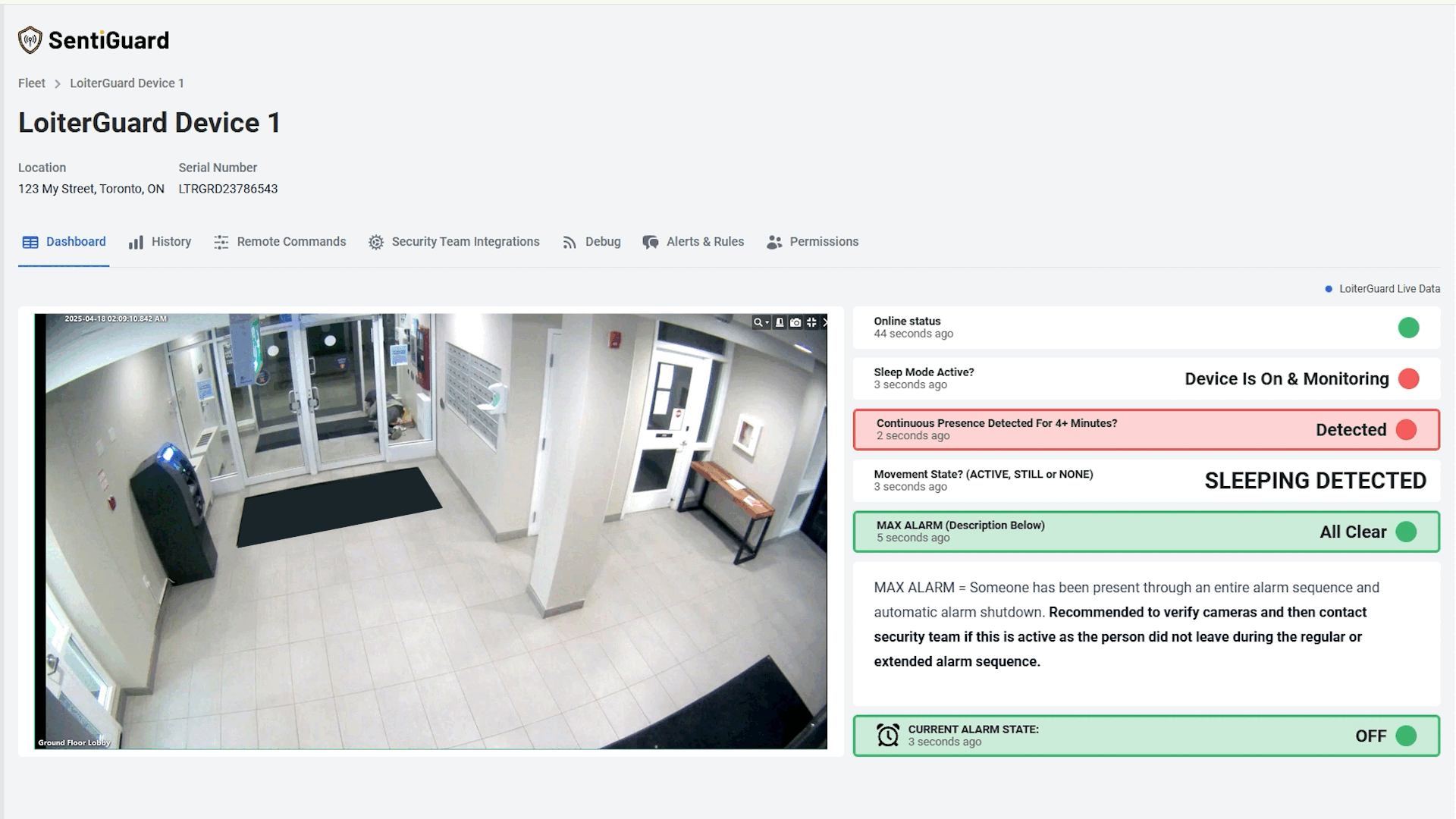Click the siren alarm icon on camera feed
This screenshot has height=819, width=1456.
[x=780, y=322]
